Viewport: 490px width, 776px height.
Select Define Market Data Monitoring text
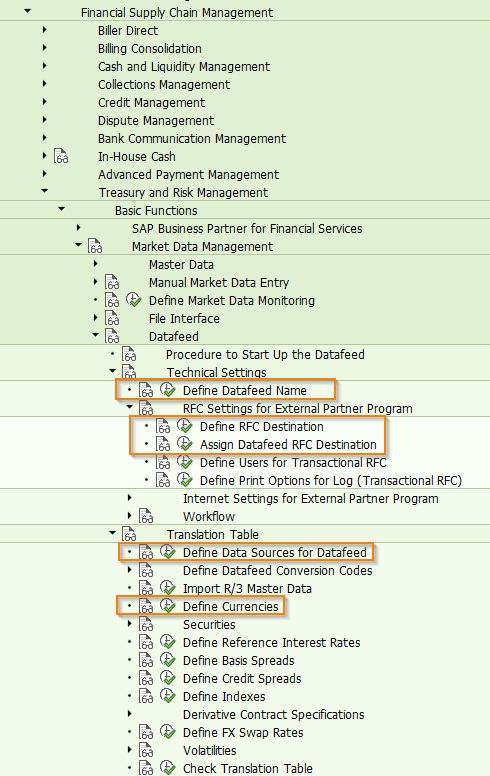click(x=232, y=300)
